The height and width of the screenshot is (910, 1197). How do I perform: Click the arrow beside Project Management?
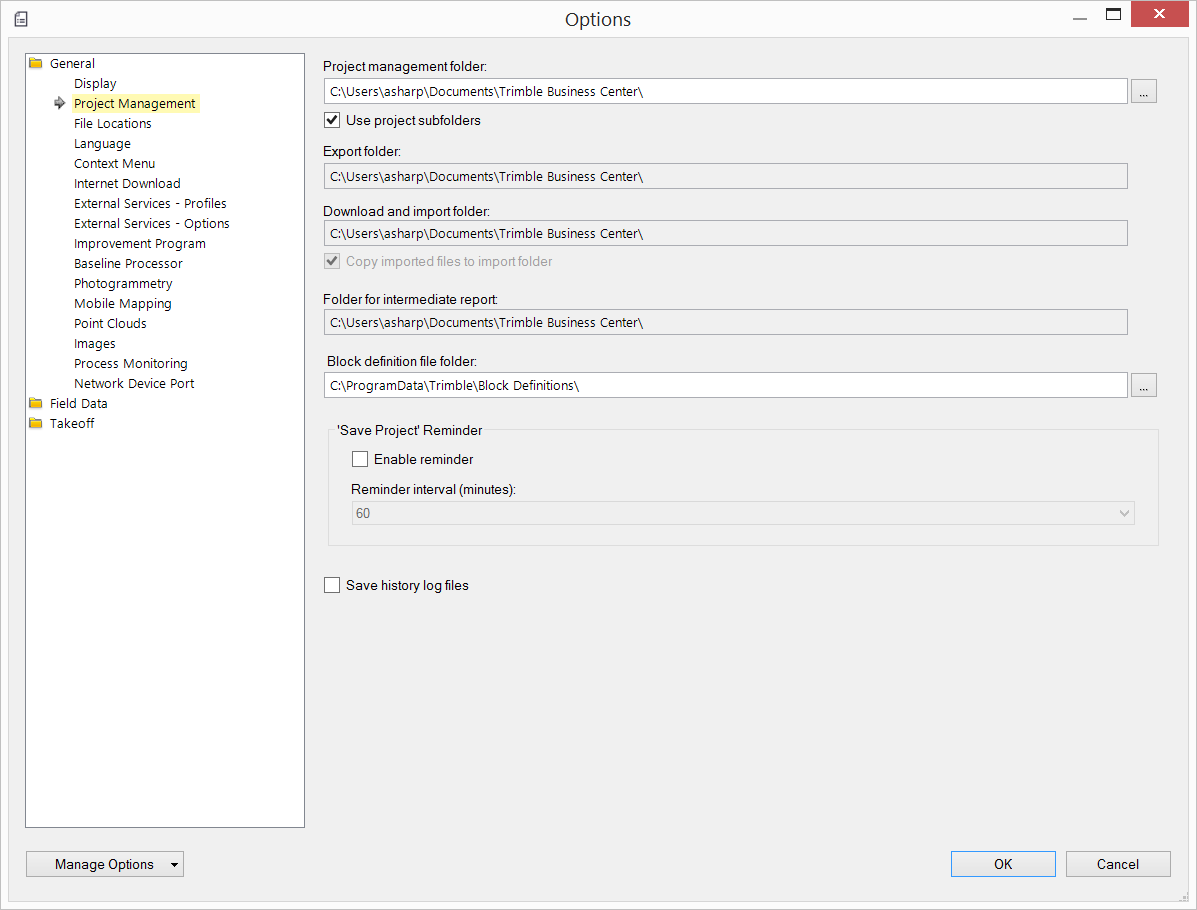click(x=60, y=103)
